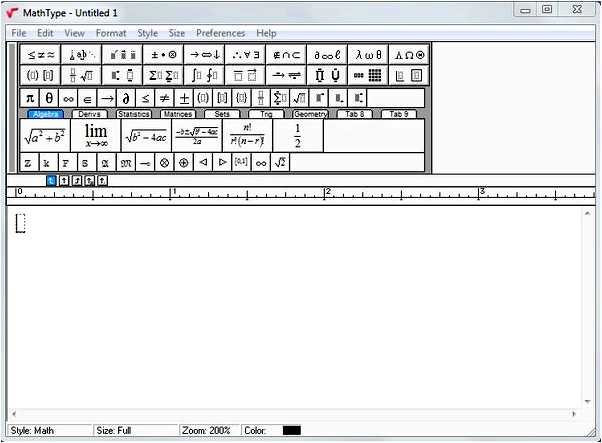Insert the not-equal symbol (≠)
This screenshot has height=443, width=602.
(x=165, y=98)
